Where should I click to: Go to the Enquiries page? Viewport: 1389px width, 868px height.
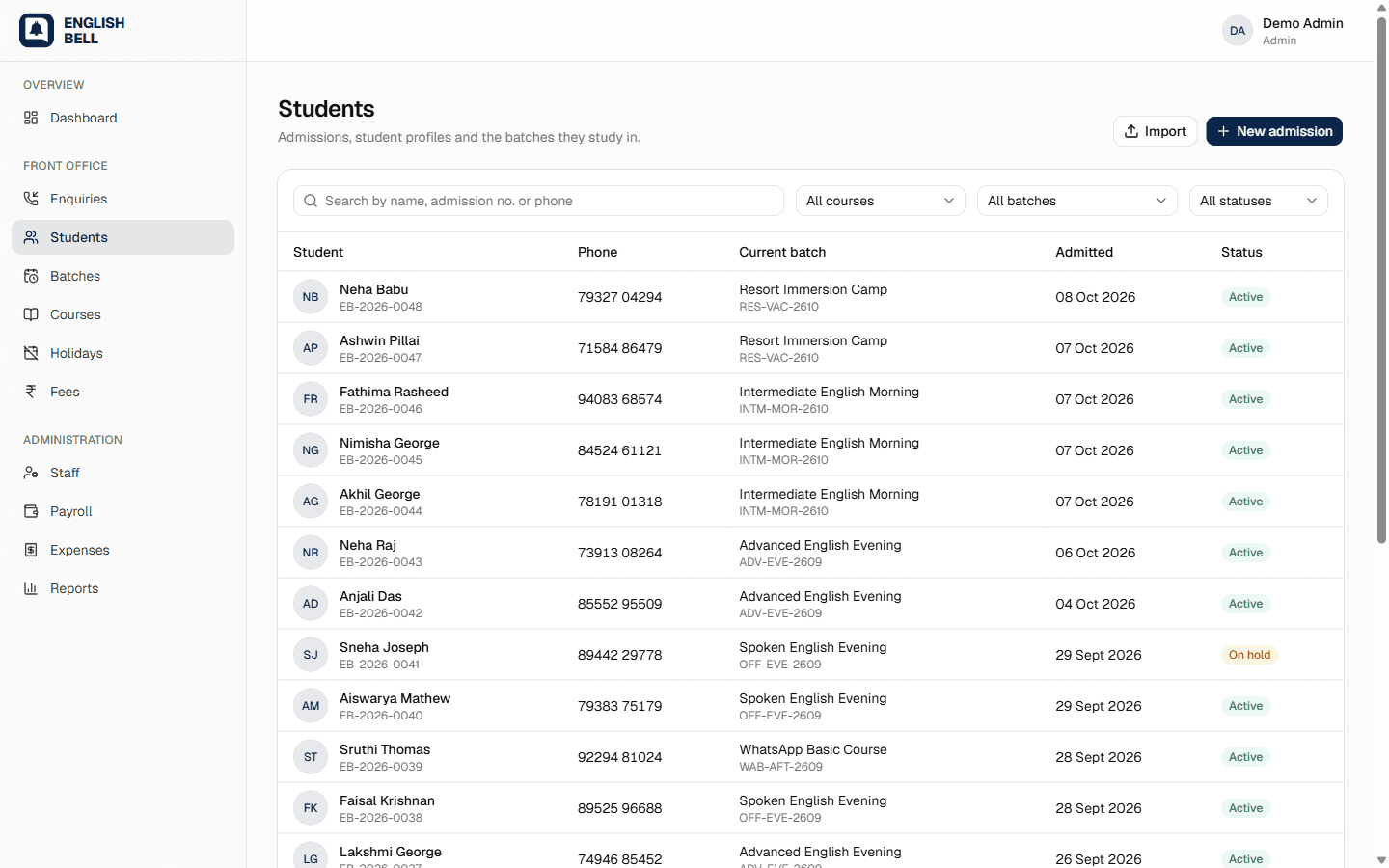[123, 199]
